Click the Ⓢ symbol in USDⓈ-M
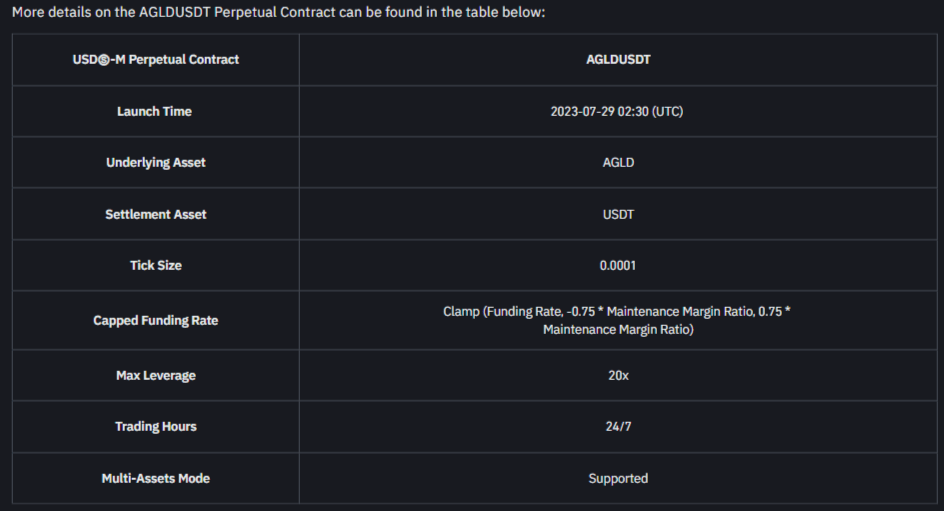This screenshot has width=944, height=511. [104, 60]
